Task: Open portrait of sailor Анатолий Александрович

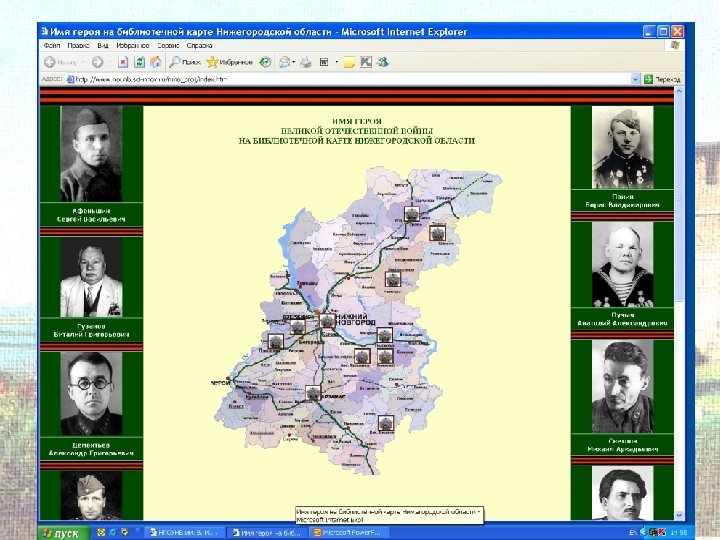Action: pos(623,264)
